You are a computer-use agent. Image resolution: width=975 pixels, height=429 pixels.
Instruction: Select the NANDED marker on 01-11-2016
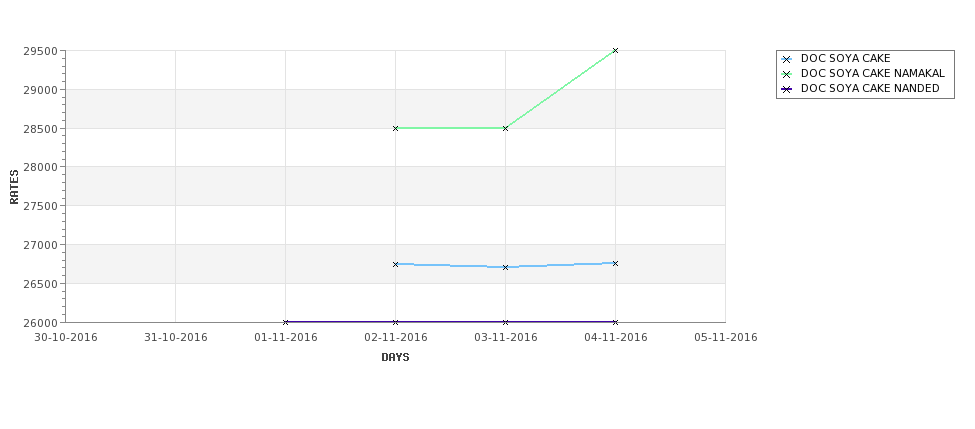point(285,322)
